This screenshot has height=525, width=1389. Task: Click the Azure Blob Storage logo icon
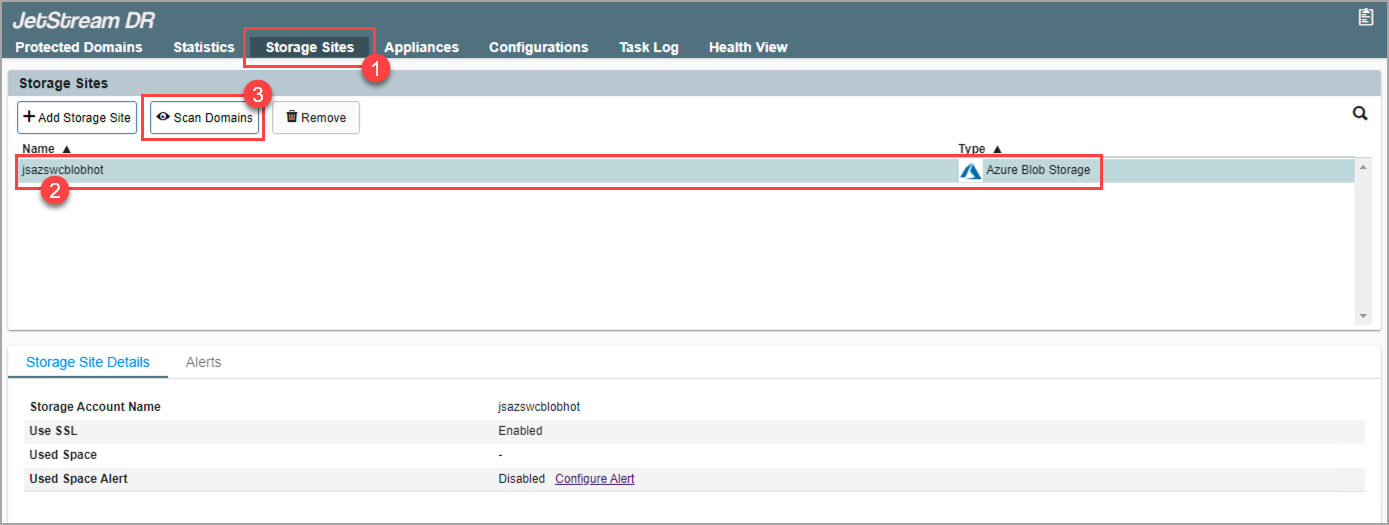pyautogui.click(x=970, y=171)
